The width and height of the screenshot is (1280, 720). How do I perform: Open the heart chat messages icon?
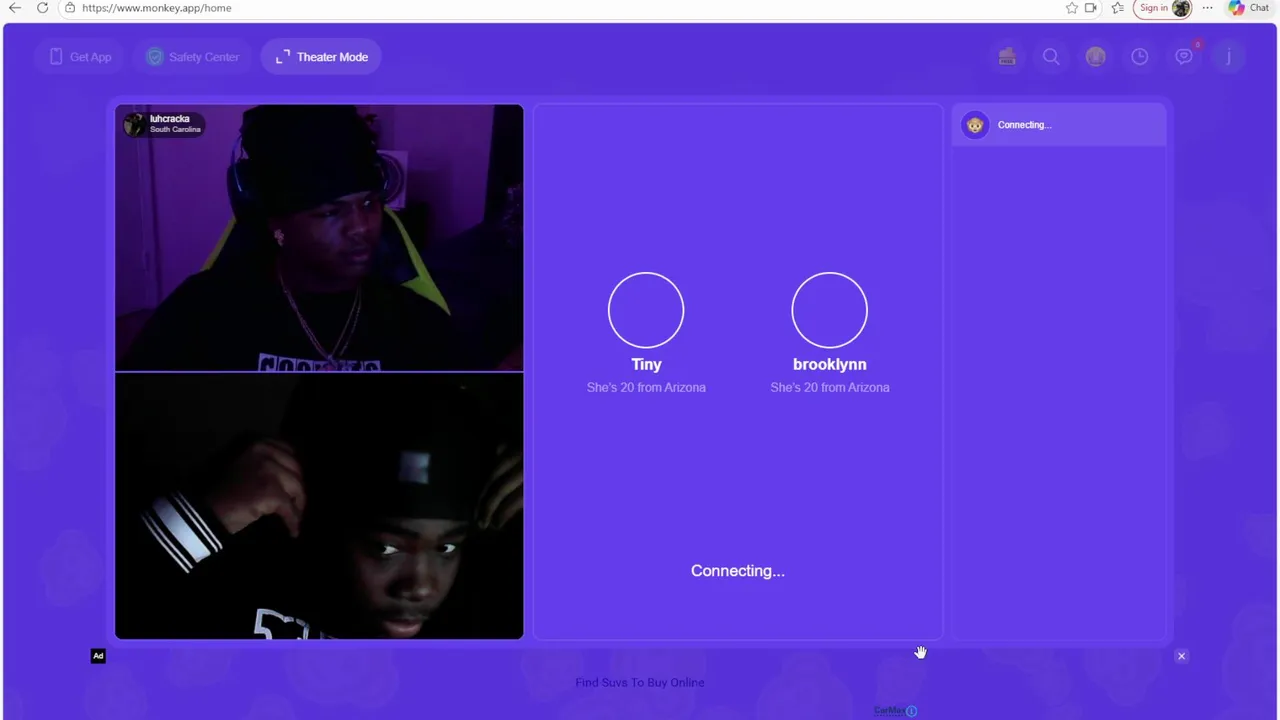point(1184,57)
